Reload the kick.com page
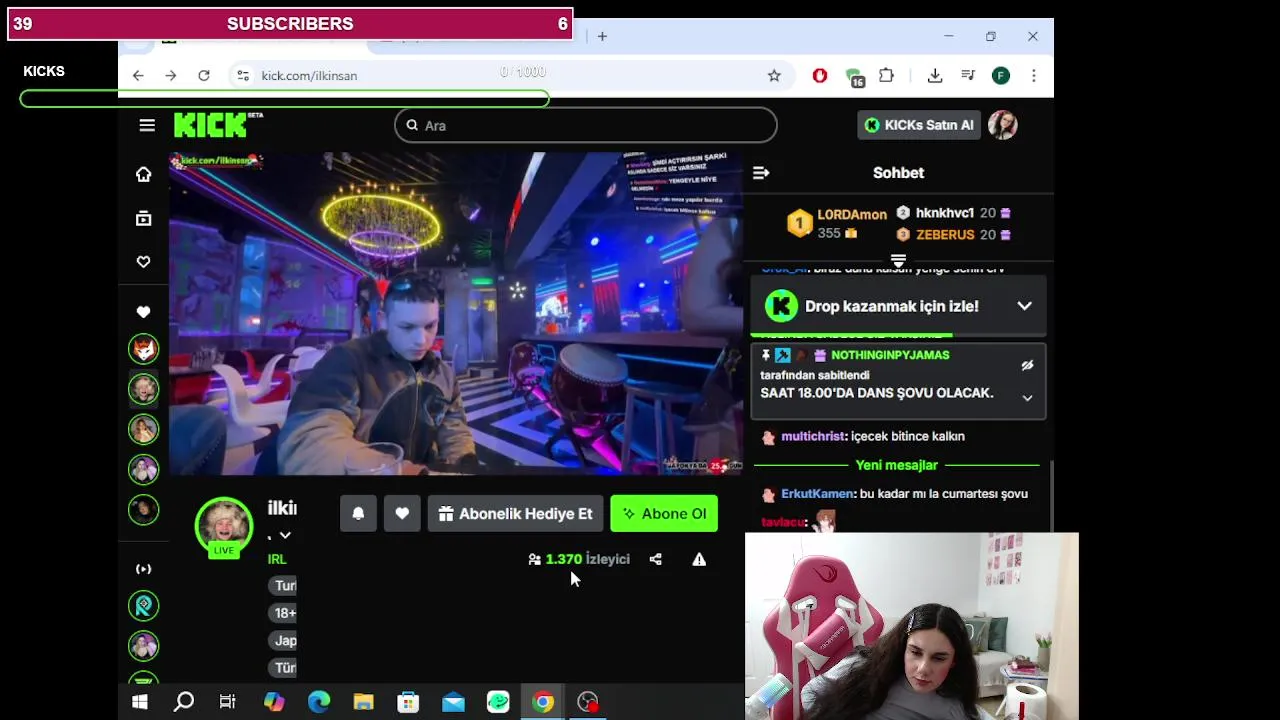Viewport: 1280px width, 720px height. pyautogui.click(x=204, y=76)
